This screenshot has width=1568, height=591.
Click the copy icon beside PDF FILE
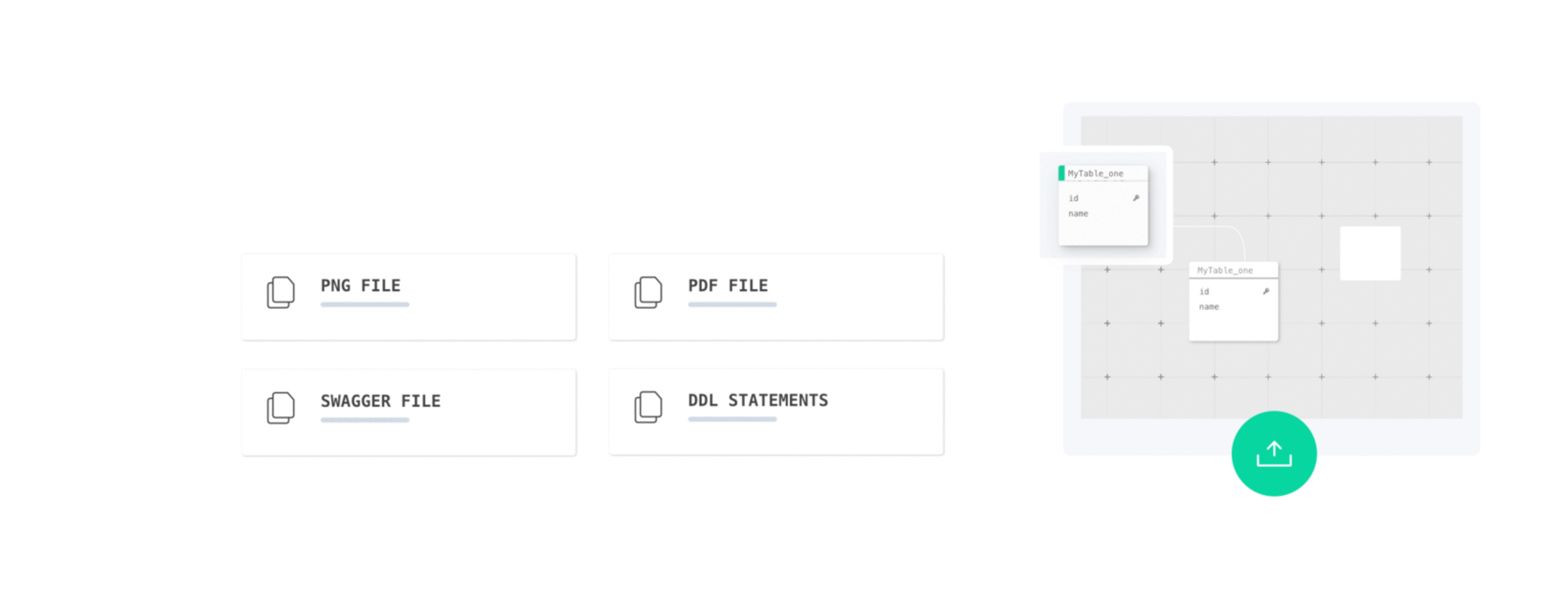(x=648, y=292)
